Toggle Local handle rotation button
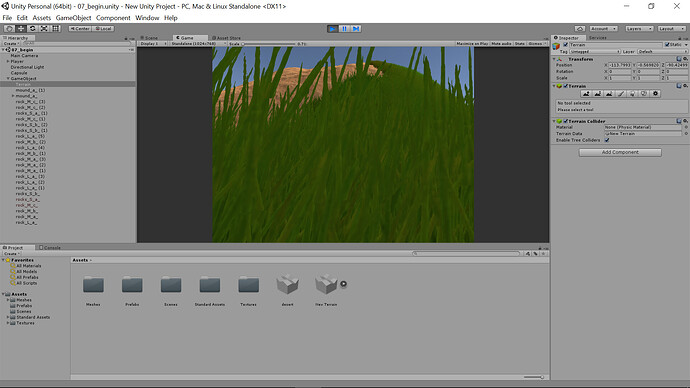Screen dimensions: 690x388 (x=103, y=29)
